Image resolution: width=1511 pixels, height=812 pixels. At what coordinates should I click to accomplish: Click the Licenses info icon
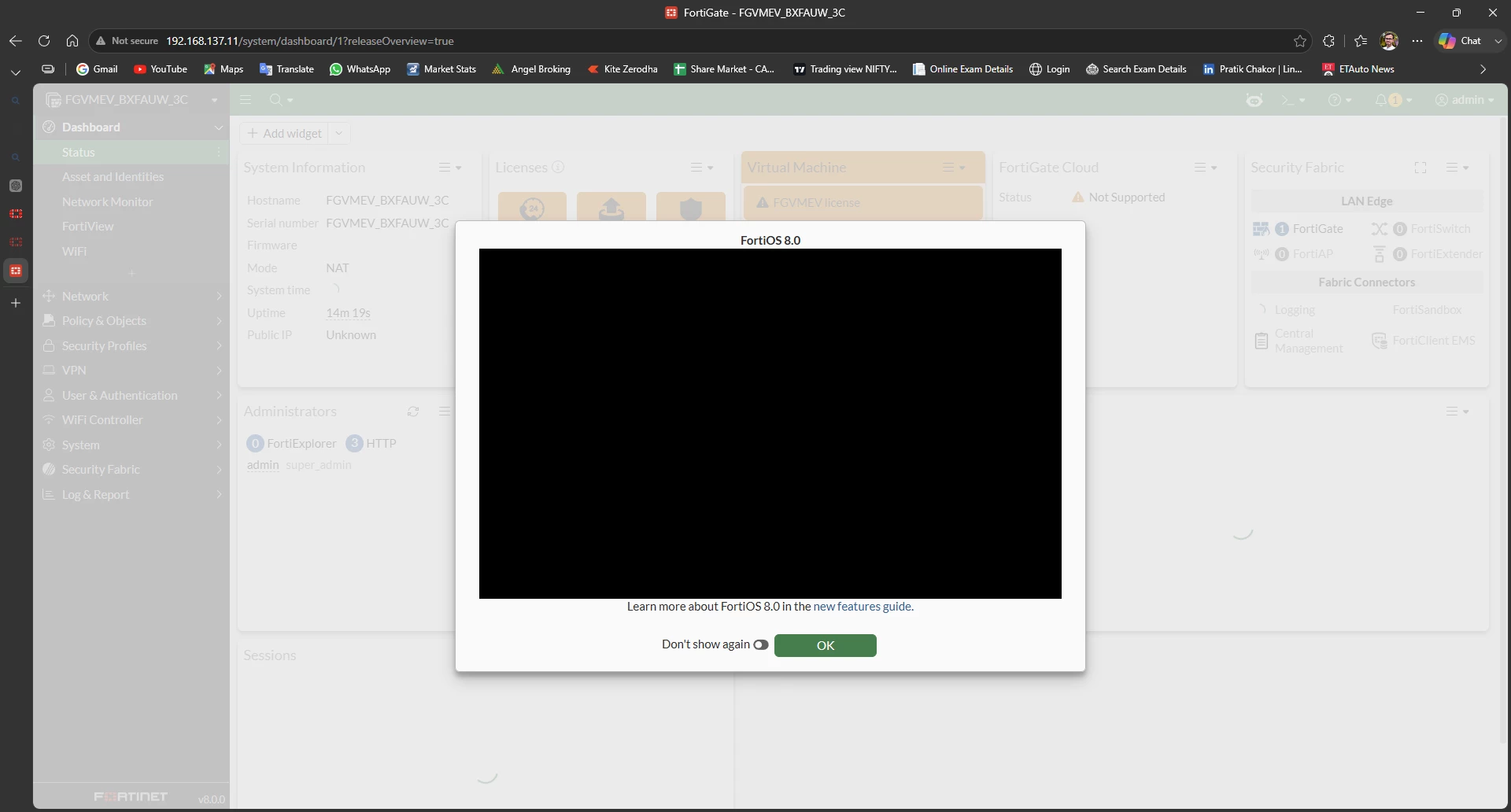tap(558, 167)
